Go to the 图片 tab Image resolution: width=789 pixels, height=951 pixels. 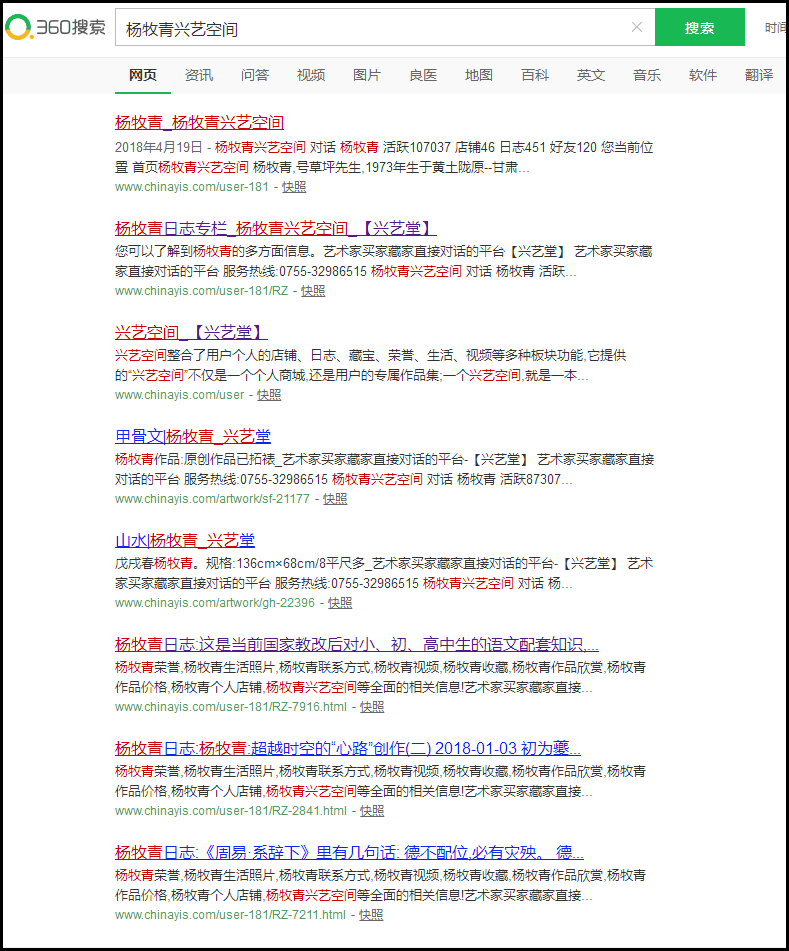(x=367, y=75)
